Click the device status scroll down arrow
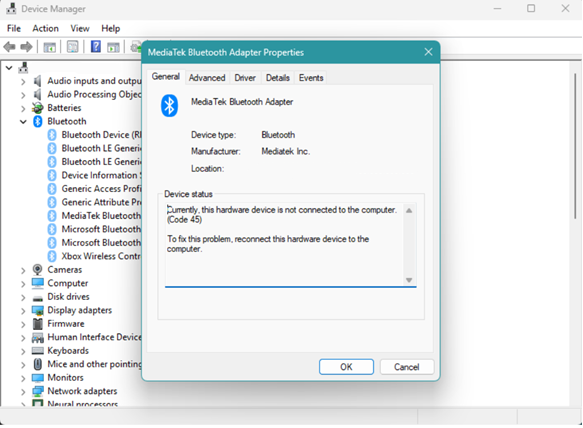 coord(409,280)
